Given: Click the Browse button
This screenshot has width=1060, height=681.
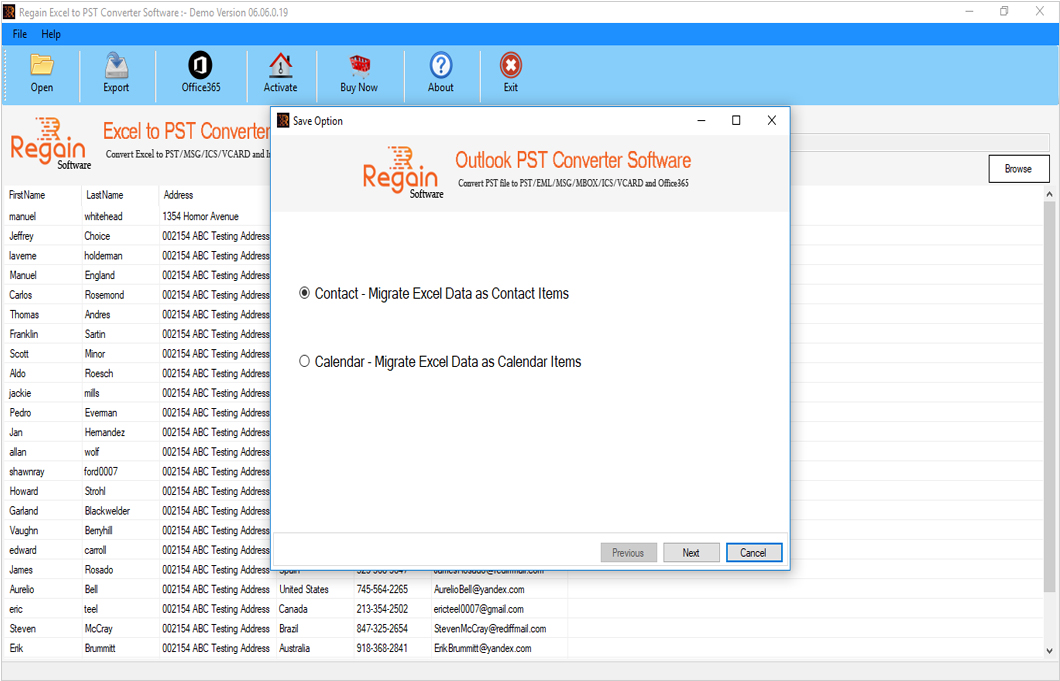Looking at the screenshot, I should click(1018, 168).
